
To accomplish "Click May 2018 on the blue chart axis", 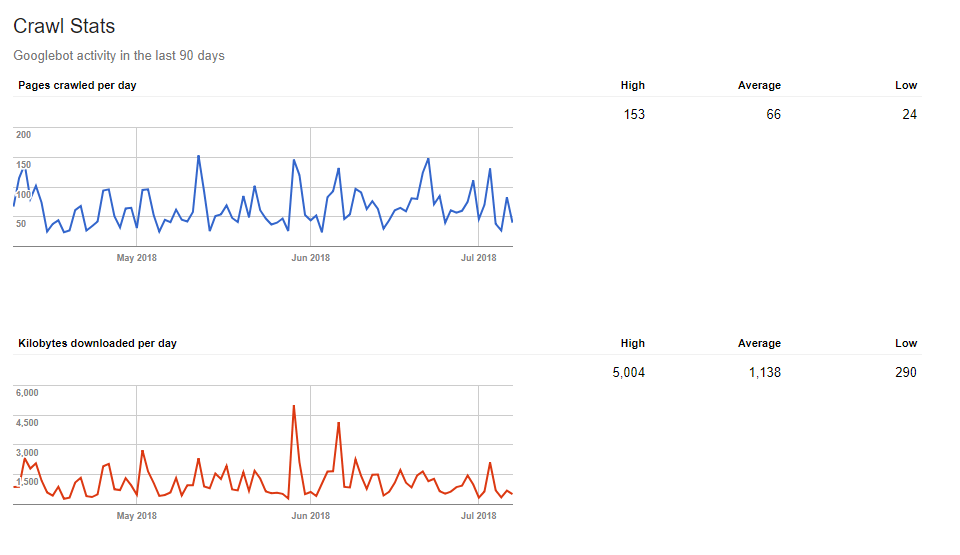I will 137,258.
